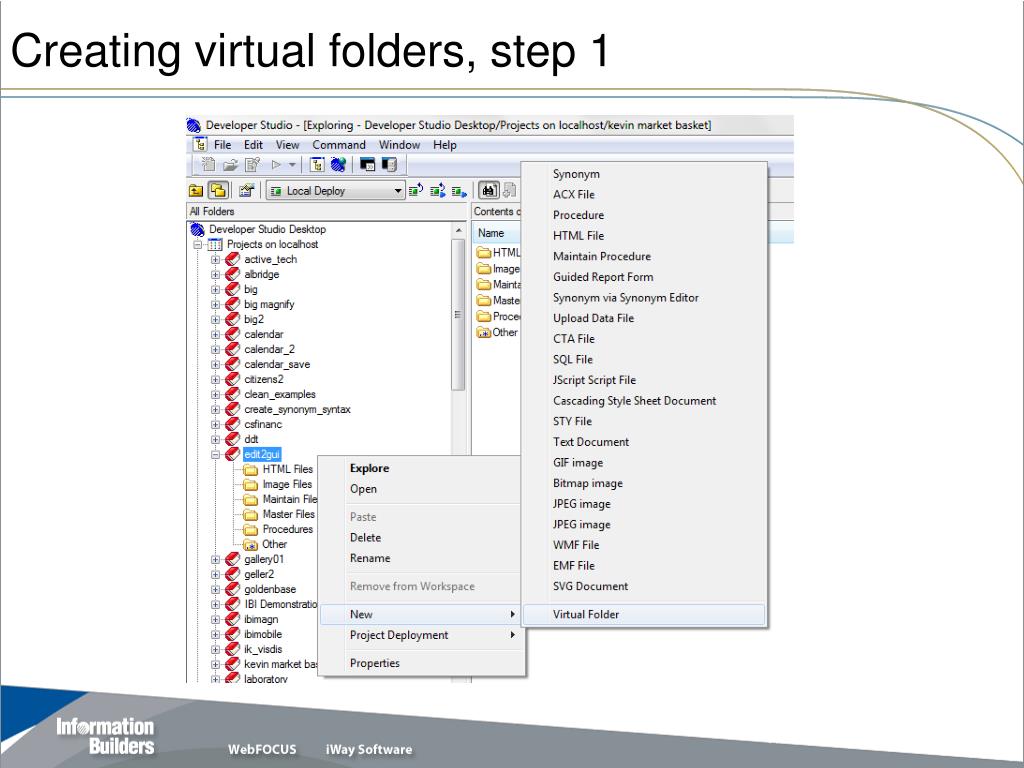Choose Upload Data File in the submenu
This screenshot has width=1024, height=768.
[x=645, y=318]
